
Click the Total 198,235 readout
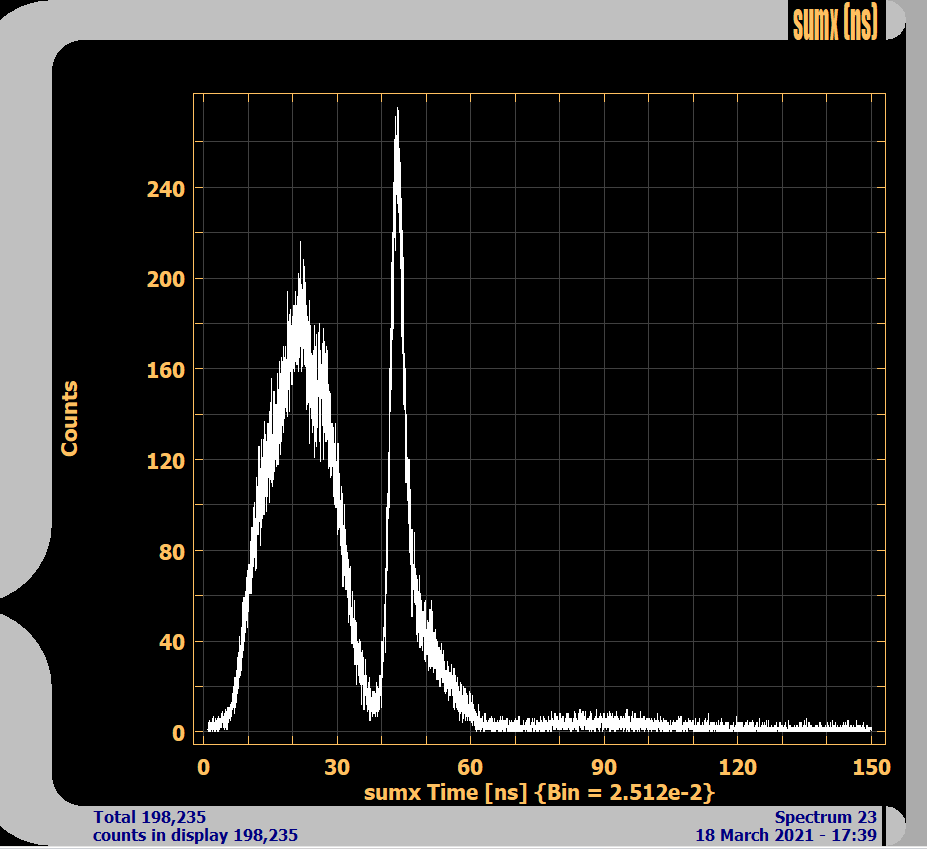pos(150,817)
